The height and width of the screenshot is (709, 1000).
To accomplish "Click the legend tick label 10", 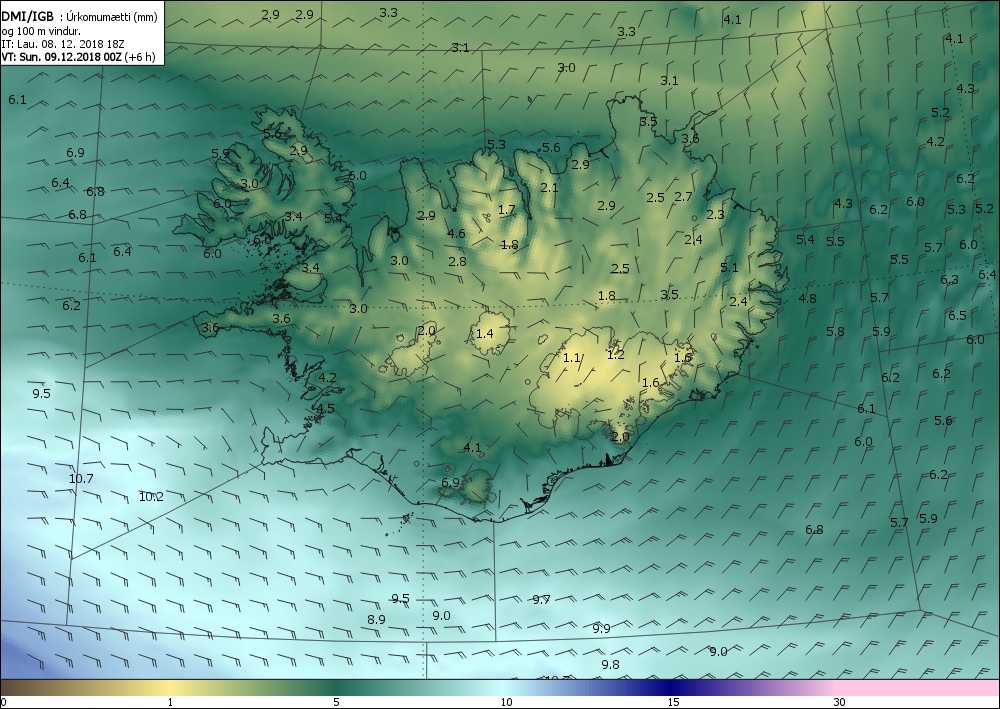I will tap(506, 702).
